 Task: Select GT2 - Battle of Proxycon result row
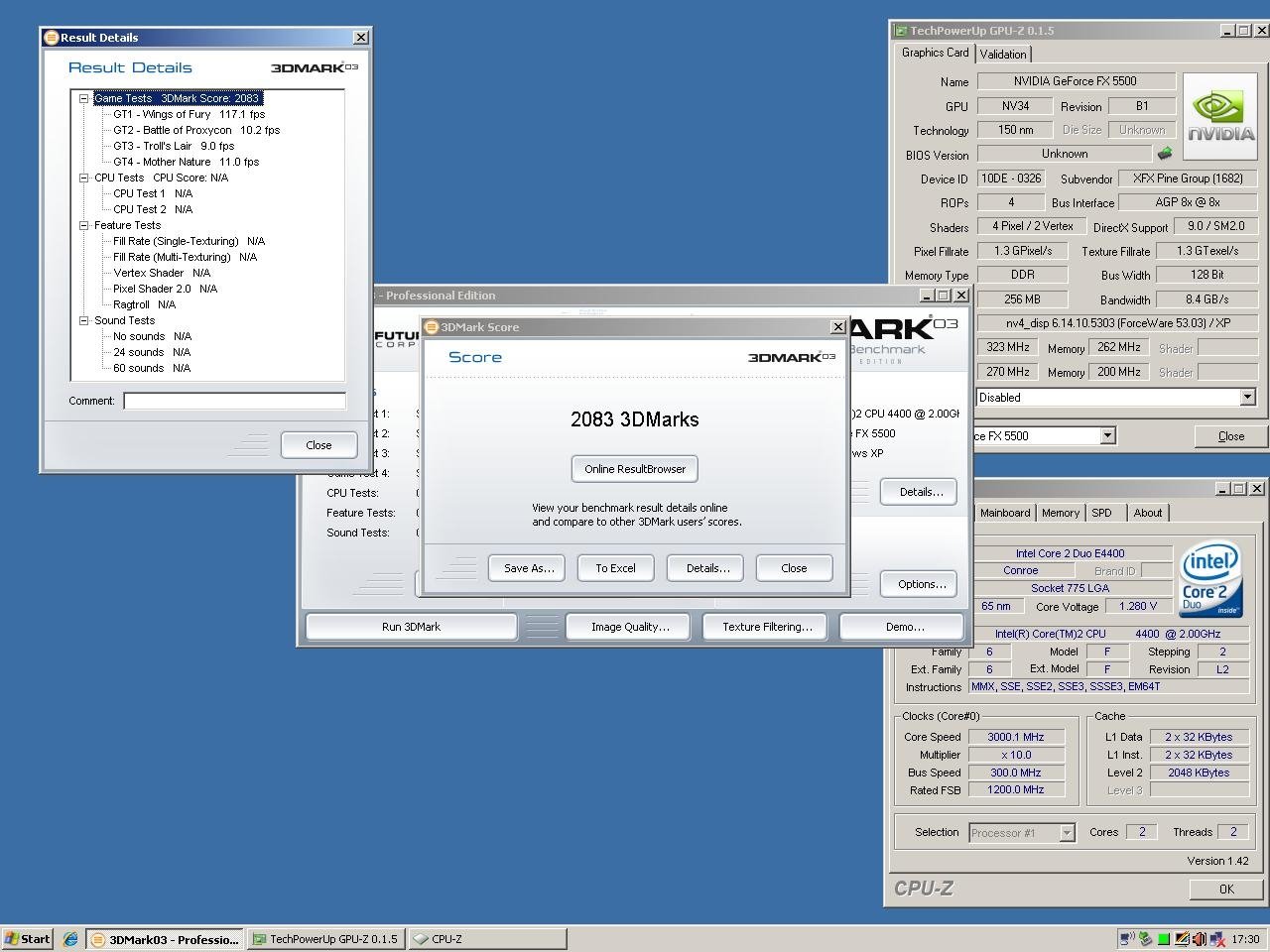[196, 130]
